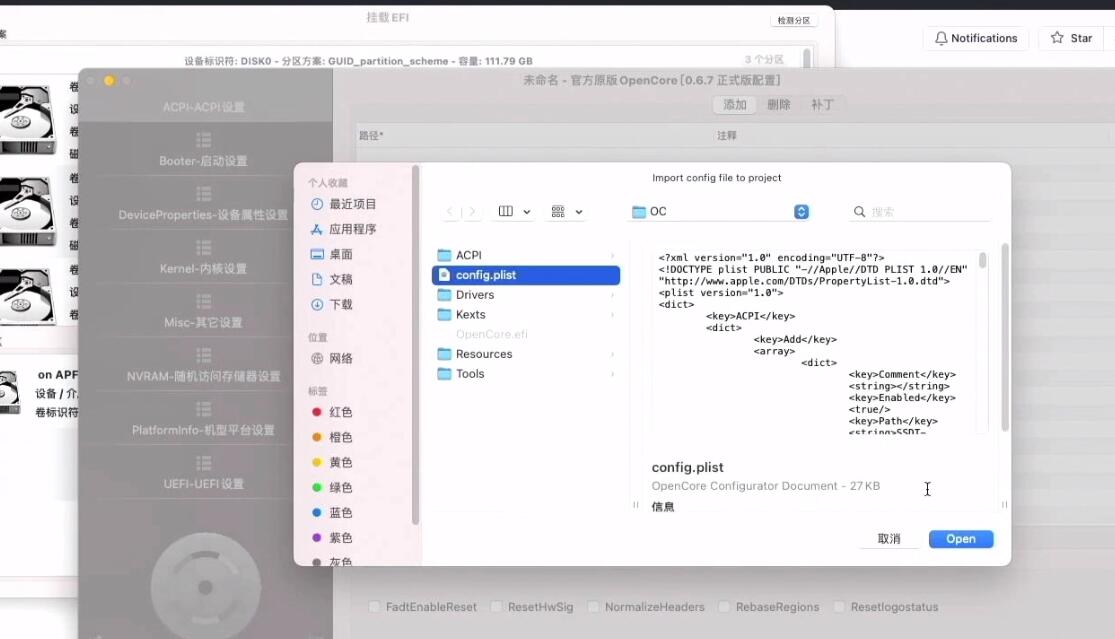The height and width of the screenshot is (639, 1115).
Task: Switch file dialog to column view
Action: pyautogui.click(x=508, y=211)
